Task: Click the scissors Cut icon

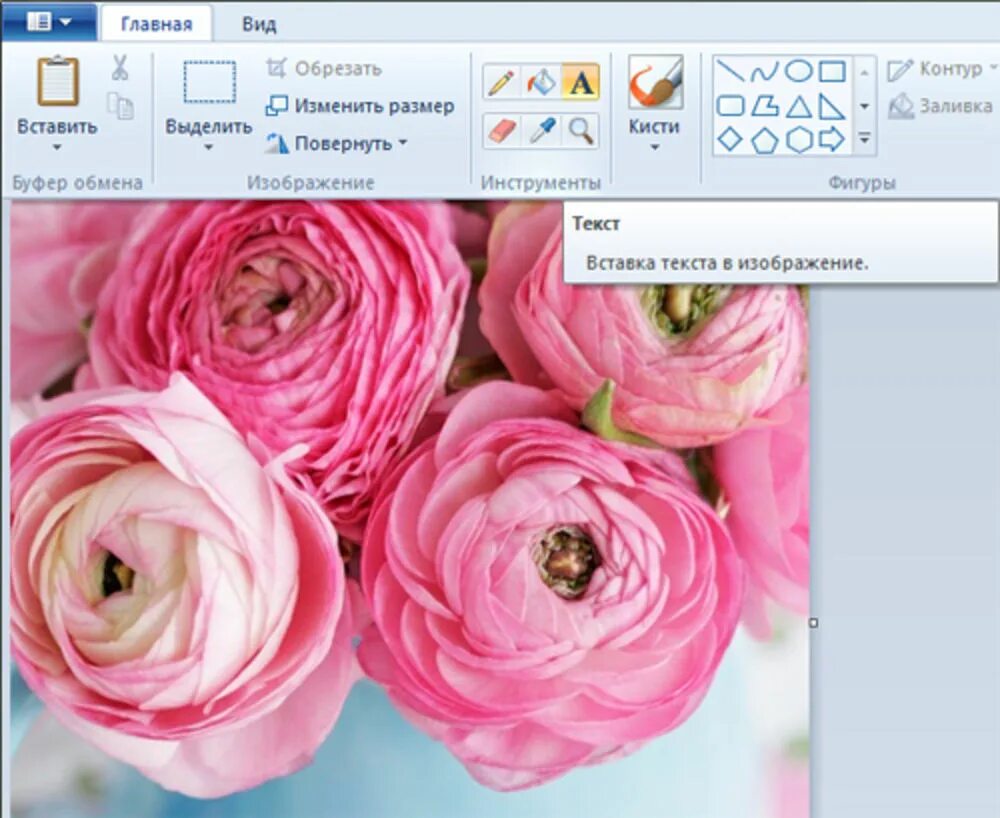Action: click(x=119, y=68)
